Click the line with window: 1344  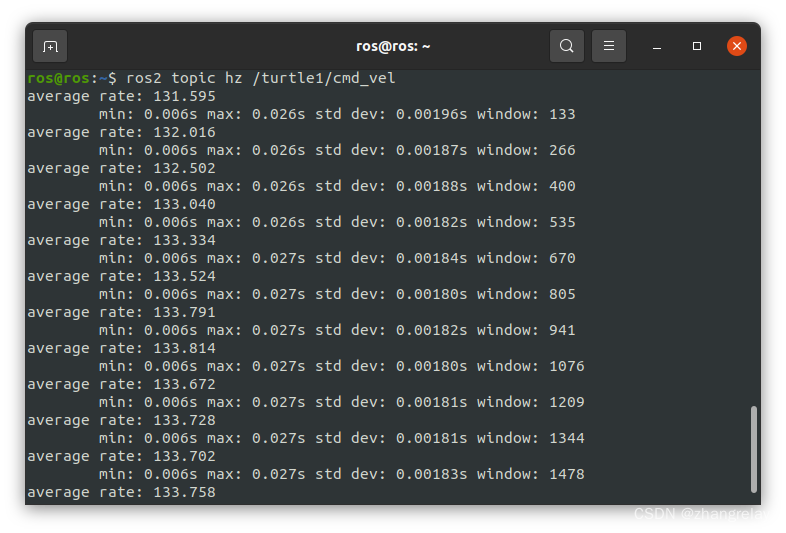click(x=341, y=438)
